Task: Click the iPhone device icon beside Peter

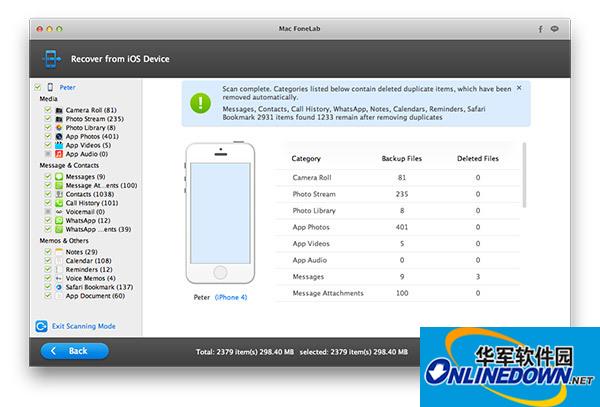Action: pyautogui.click(x=50, y=88)
